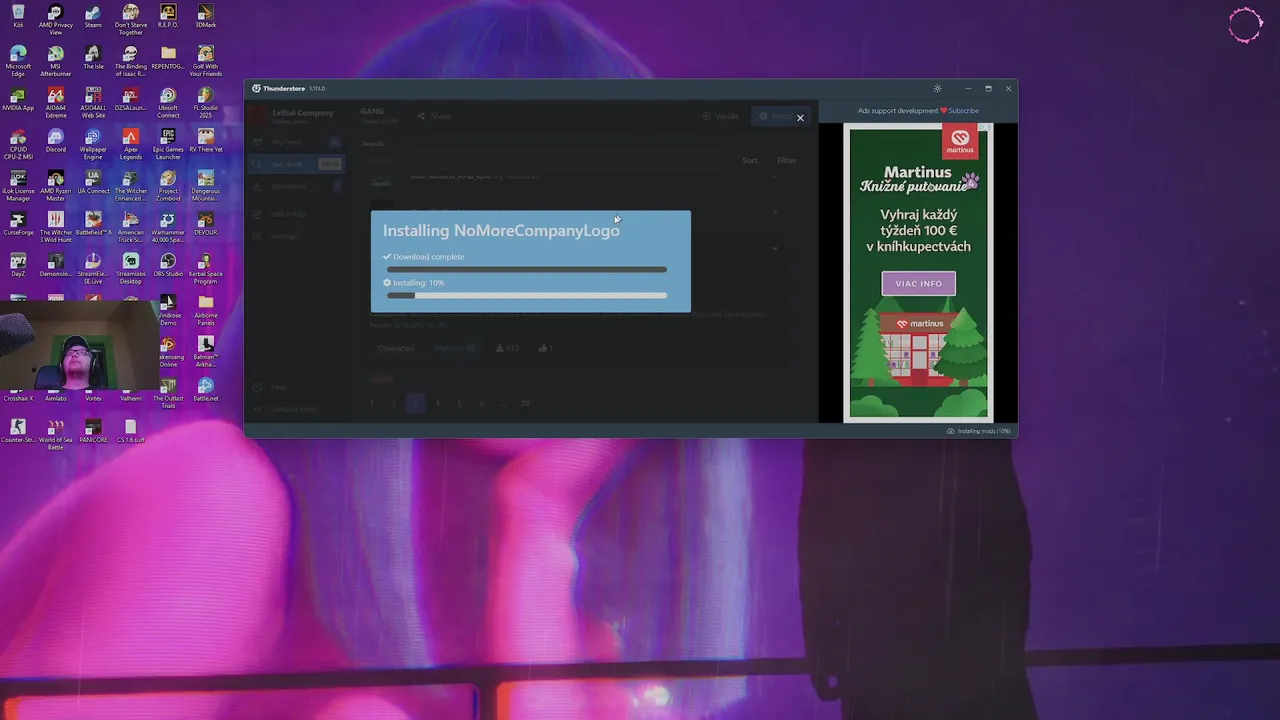Open the Discord desktop shortcut
This screenshot has height=720, width=1280.
[x=55, y=140]
